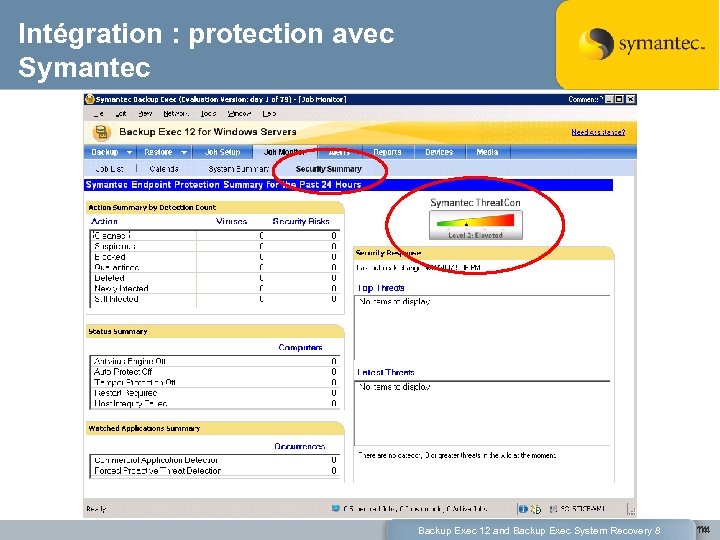Open the Backup tab
Image resolution: width=720 pixels, height=540 pixels.
105,152
